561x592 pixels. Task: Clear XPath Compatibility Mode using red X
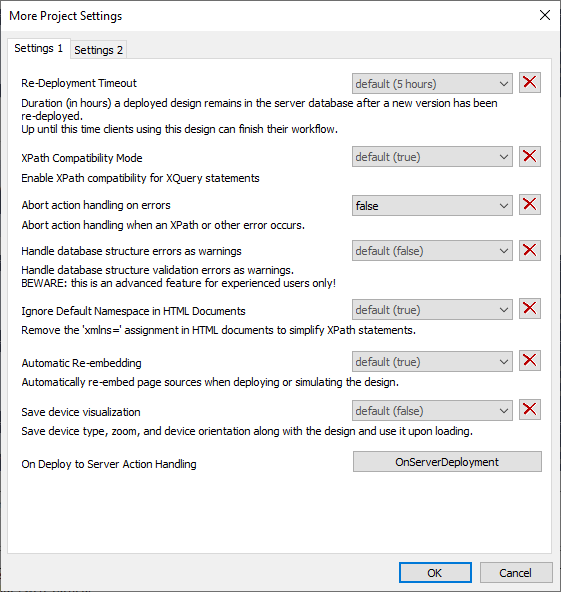tap(530, 156)
